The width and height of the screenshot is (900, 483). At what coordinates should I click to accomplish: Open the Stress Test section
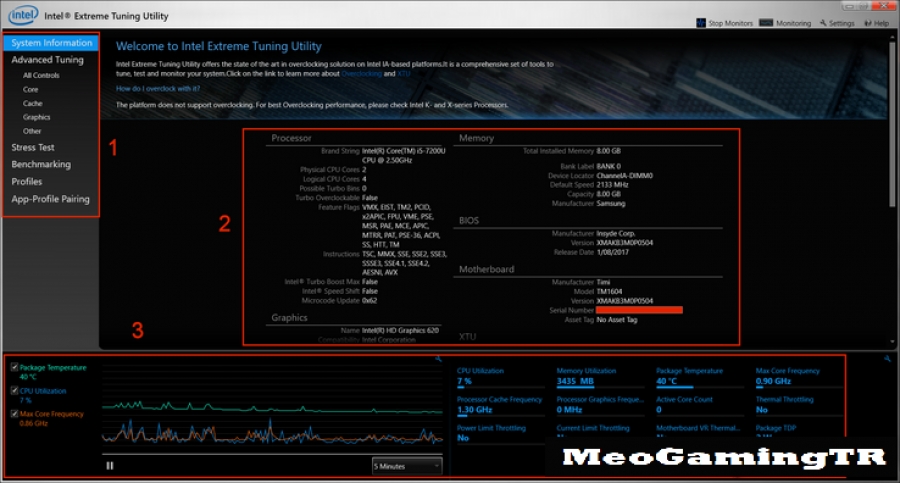tap(33, 147)
